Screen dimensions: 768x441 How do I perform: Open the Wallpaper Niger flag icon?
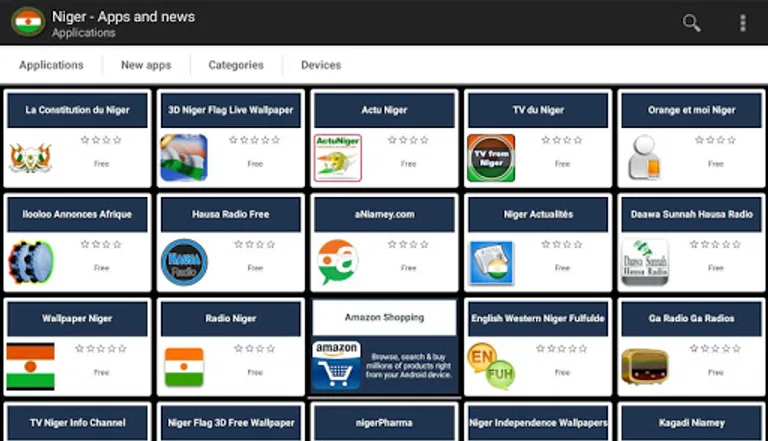[x=30, y=367]
